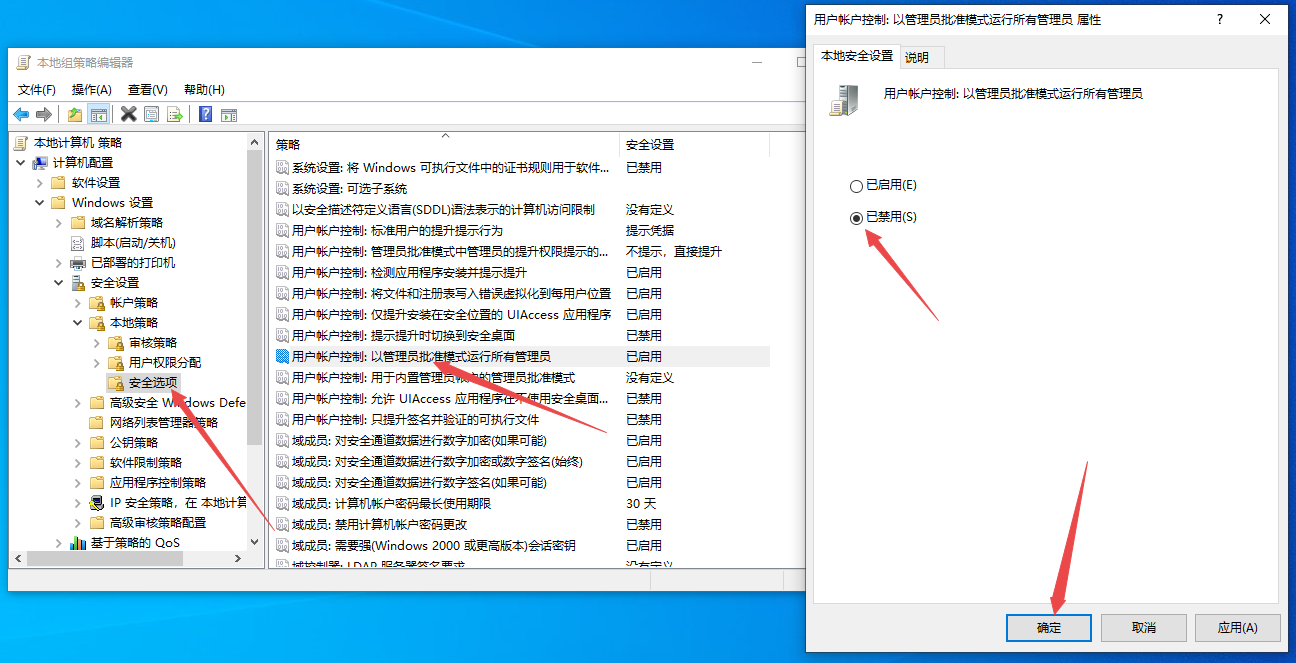Click the Back navigation arrow in the toolbar
This screenshot has width=1296, height=663.
20,114
